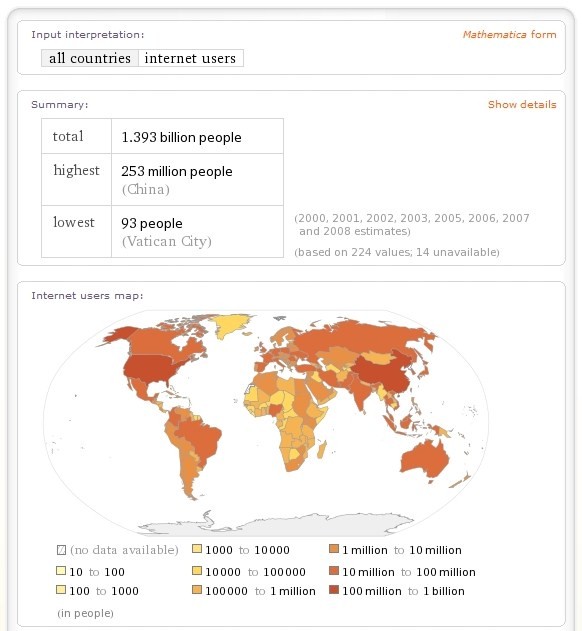Click the 1.393 billion people total cell
Screen dimensions: 582x631
pos(197,136)
